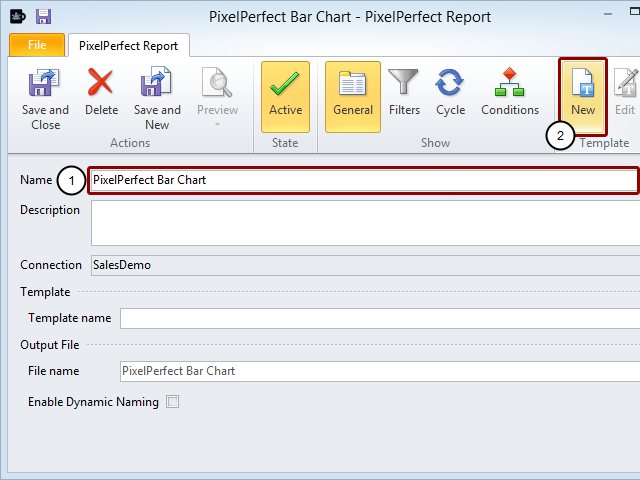The width and height of the screenshot is (640, 480).
Task: Select the PixelPerfect Report tab
Action: coord(129,46)
